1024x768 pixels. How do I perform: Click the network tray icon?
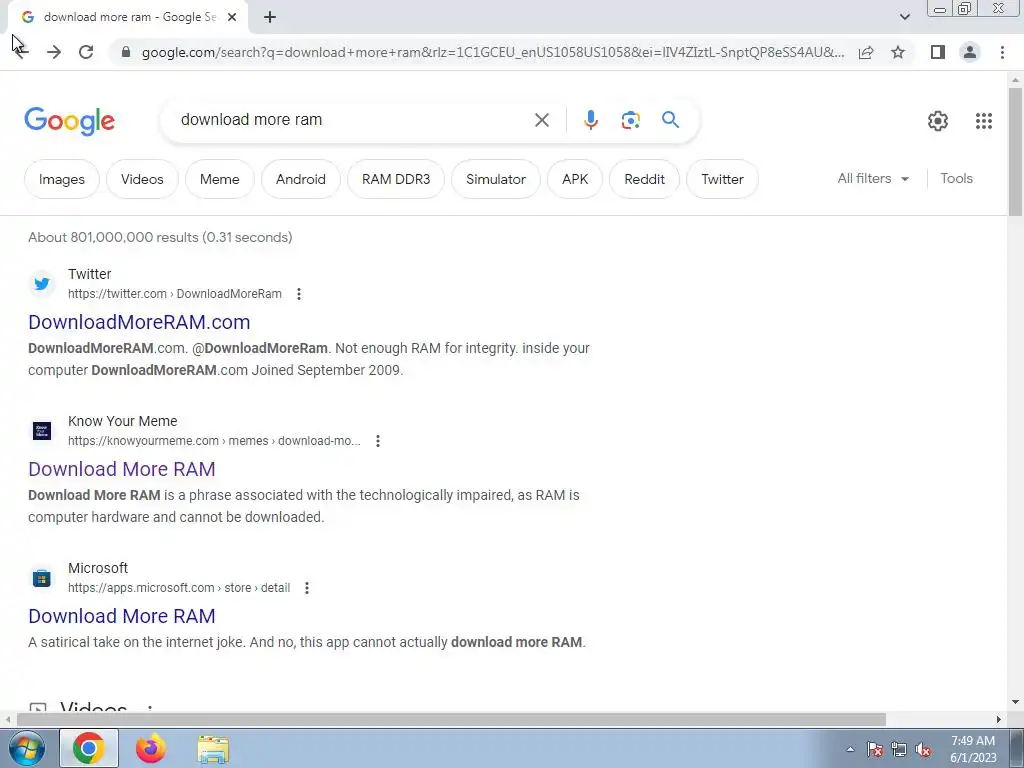(899, 750)
